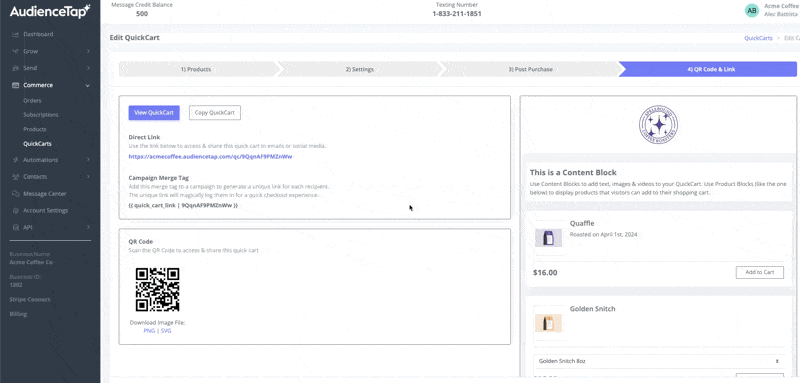Download the QR code as SVG
The width and height of the screenshot is (800, 383).
coord(166,331)
